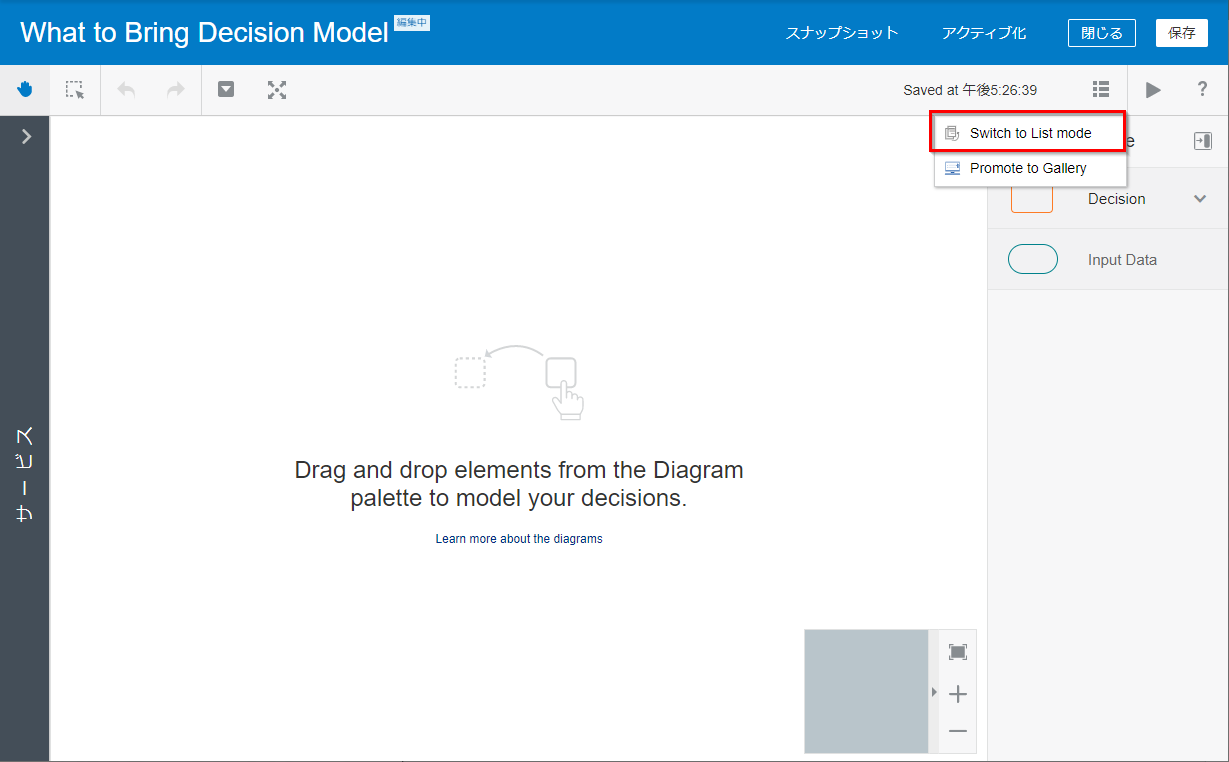Click the redo arrow icon
The image size is (1229, 762).
(x=176, y=90)
